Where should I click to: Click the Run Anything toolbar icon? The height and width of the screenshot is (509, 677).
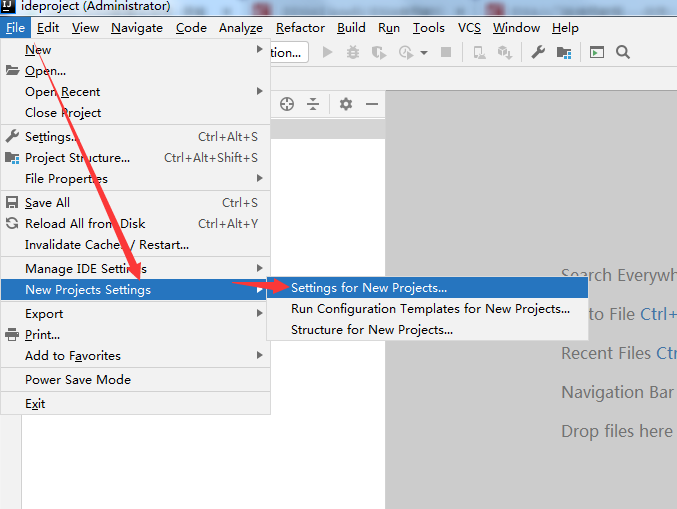[597, 53]
